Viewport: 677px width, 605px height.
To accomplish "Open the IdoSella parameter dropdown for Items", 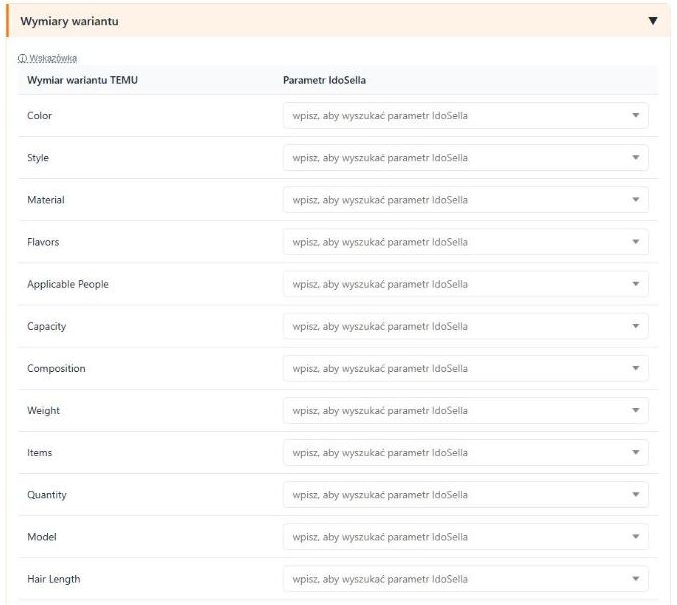I will point(465,452).
